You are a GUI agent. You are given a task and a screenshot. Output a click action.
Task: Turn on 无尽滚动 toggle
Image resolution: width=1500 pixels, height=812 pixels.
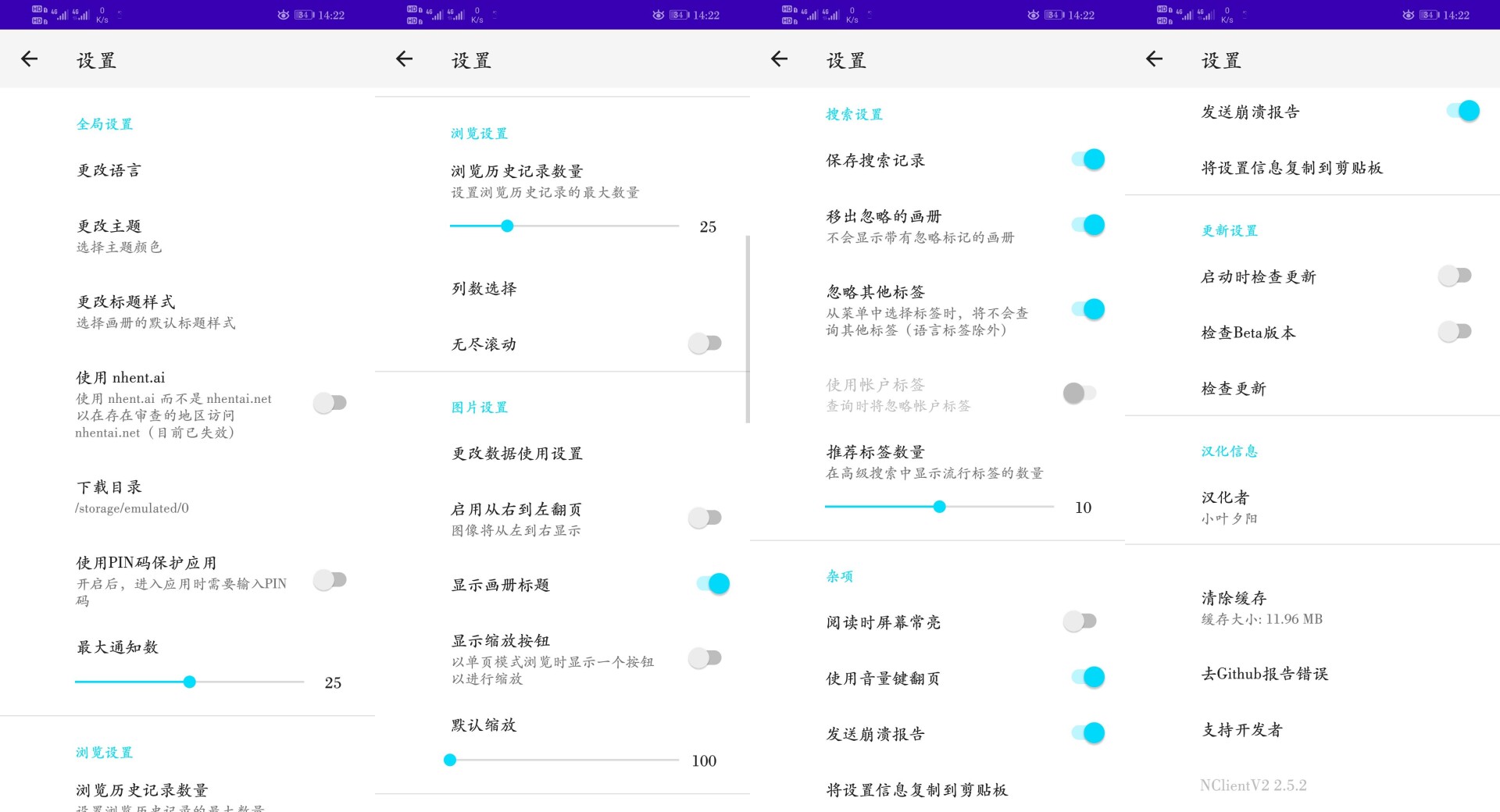(x=705, y=344)
